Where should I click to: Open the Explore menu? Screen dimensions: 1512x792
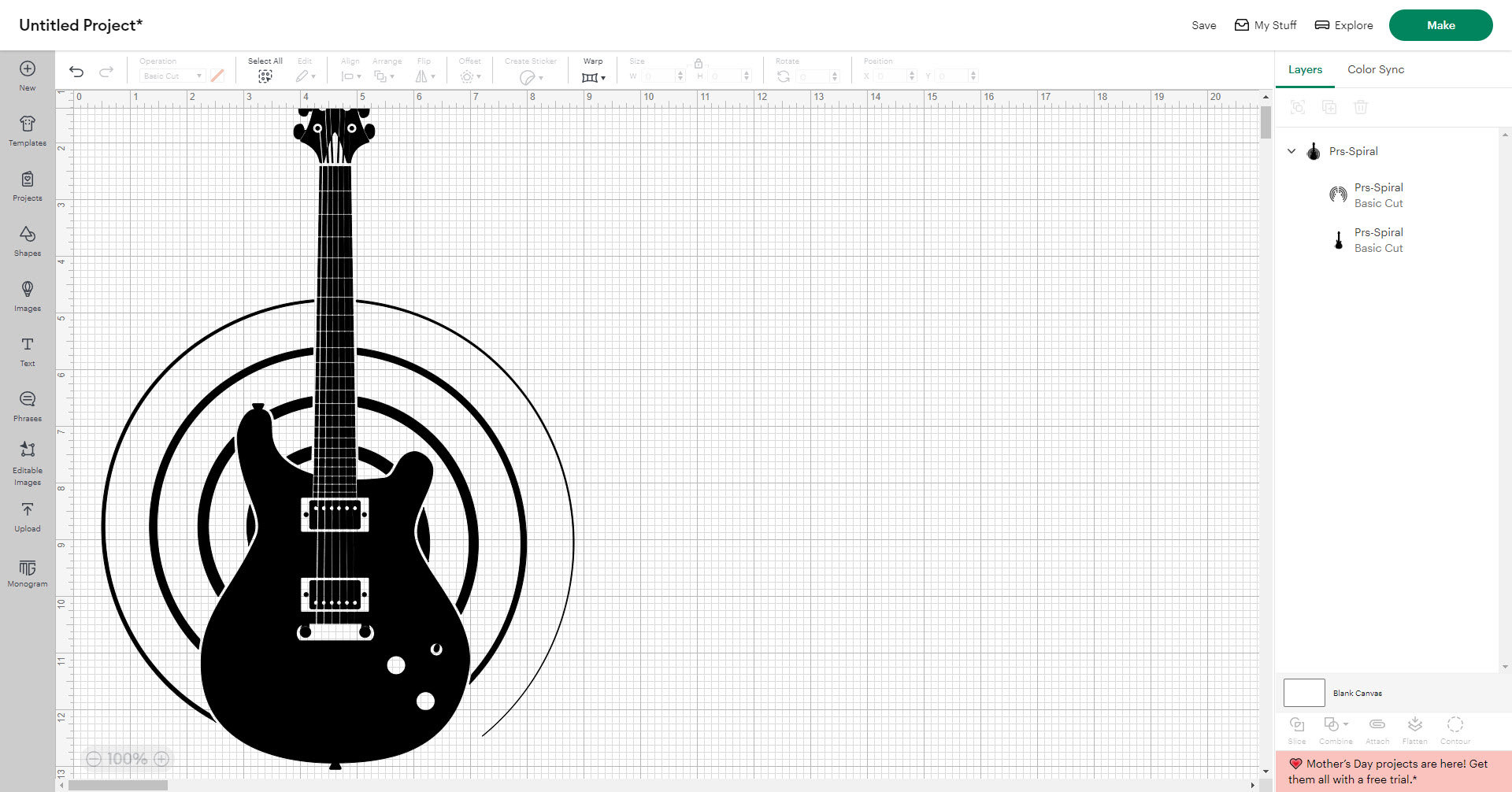(1343, 24)
